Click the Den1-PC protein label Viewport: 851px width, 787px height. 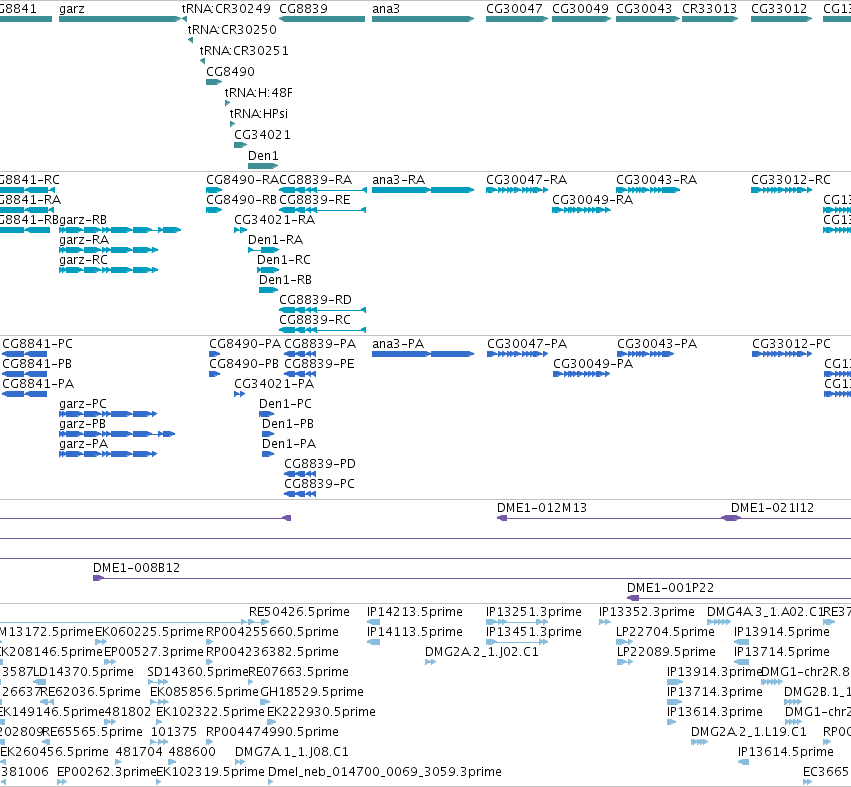[x=285, y=404]
